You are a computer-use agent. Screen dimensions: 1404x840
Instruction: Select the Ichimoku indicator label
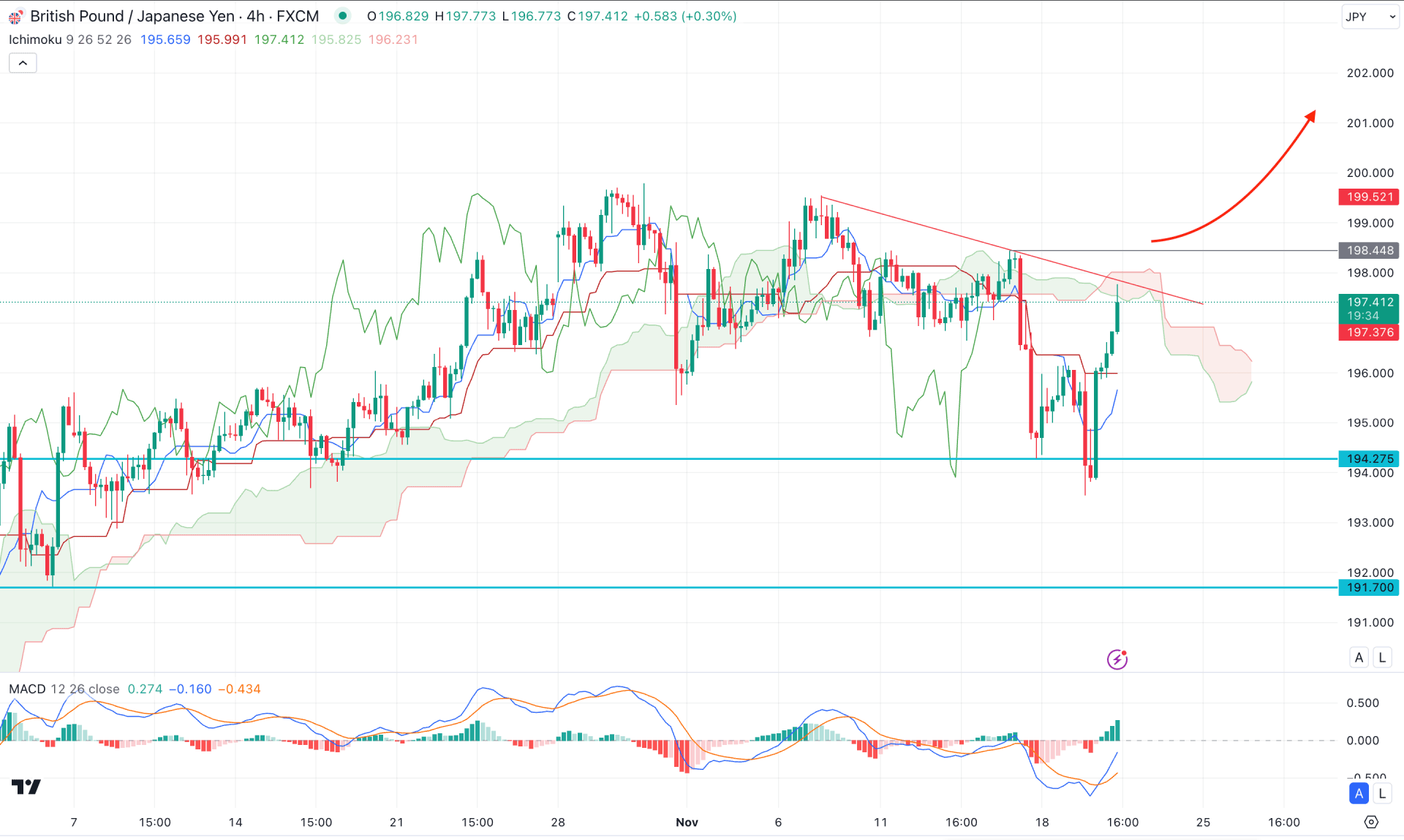point(35,39)
